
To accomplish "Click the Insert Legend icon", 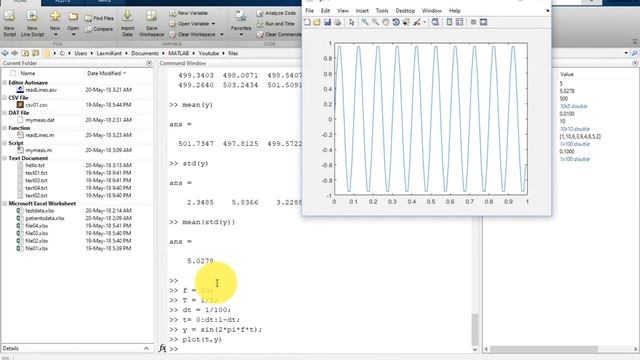I will coord(459,22).
